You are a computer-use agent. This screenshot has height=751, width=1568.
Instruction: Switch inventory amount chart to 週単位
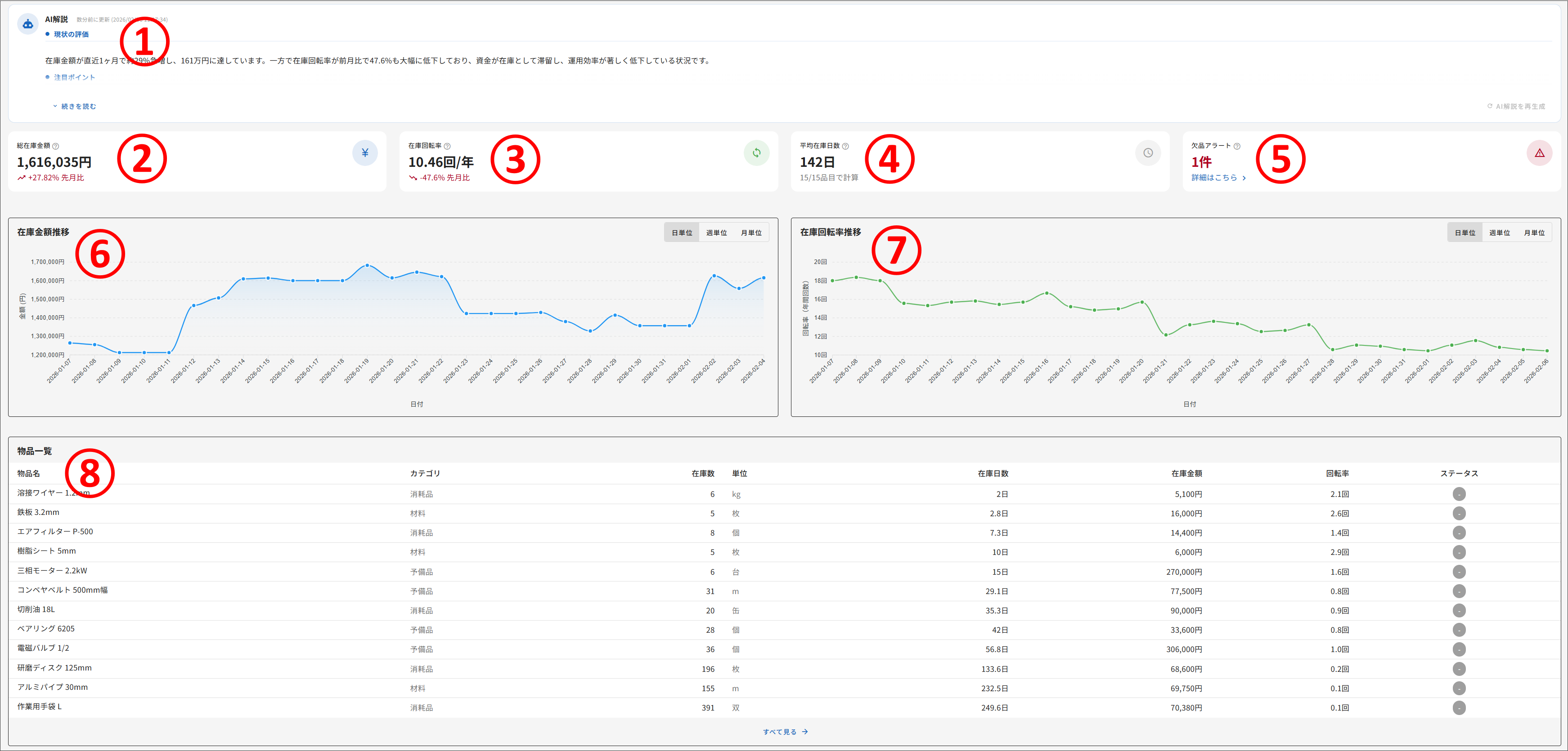pyautogui.click(x=716, y=232)
